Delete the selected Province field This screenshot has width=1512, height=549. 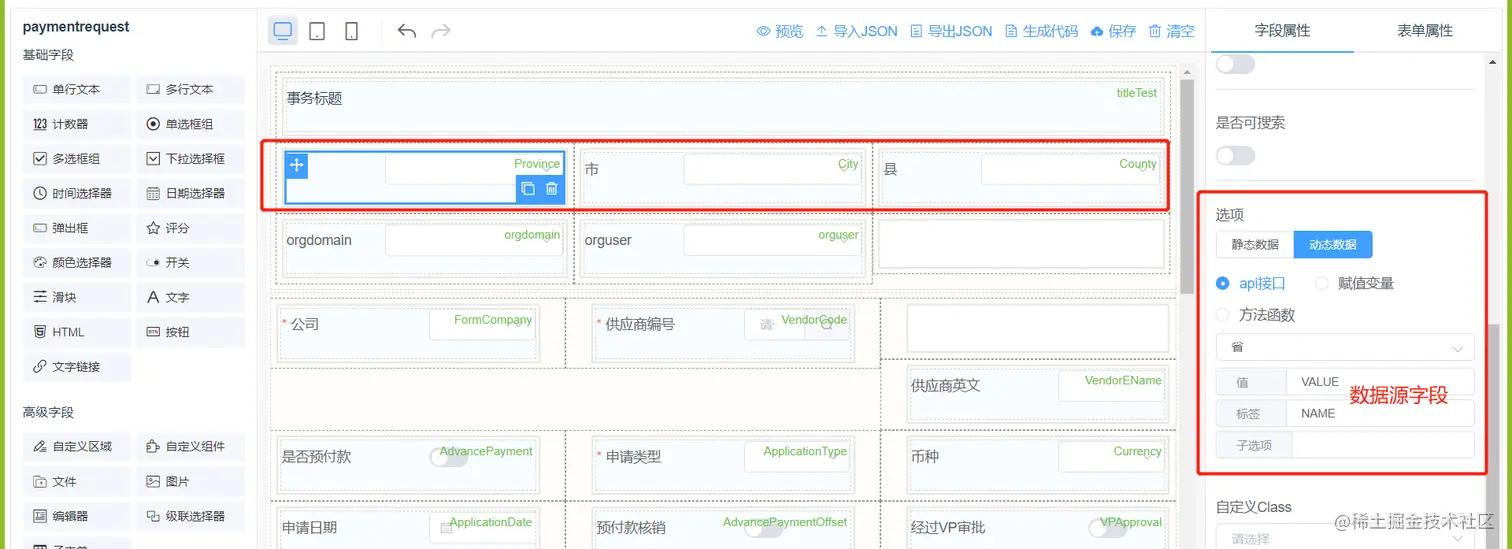551,189
